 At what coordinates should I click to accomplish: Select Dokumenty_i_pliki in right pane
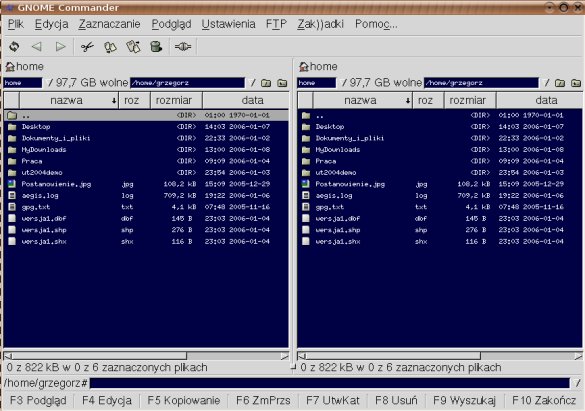point(439,138)
